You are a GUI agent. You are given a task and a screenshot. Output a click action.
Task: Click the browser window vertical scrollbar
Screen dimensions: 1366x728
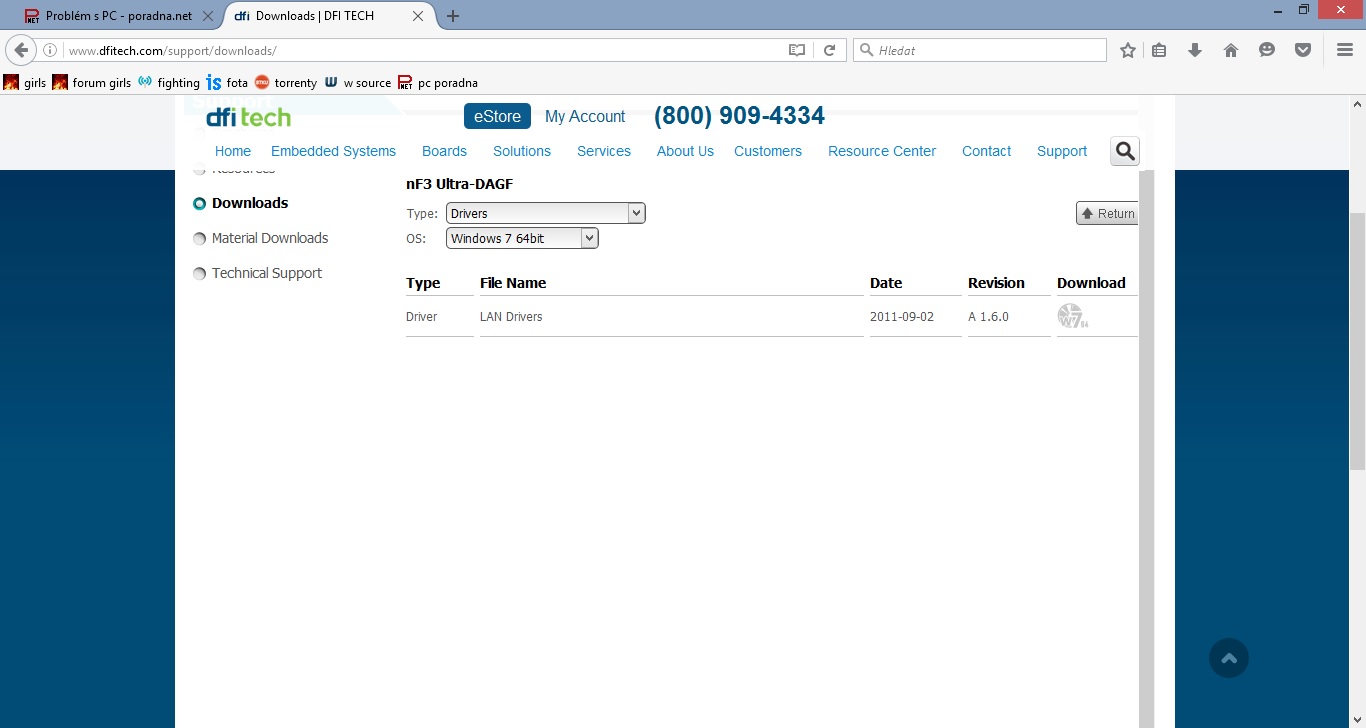tap(1357, 340)
